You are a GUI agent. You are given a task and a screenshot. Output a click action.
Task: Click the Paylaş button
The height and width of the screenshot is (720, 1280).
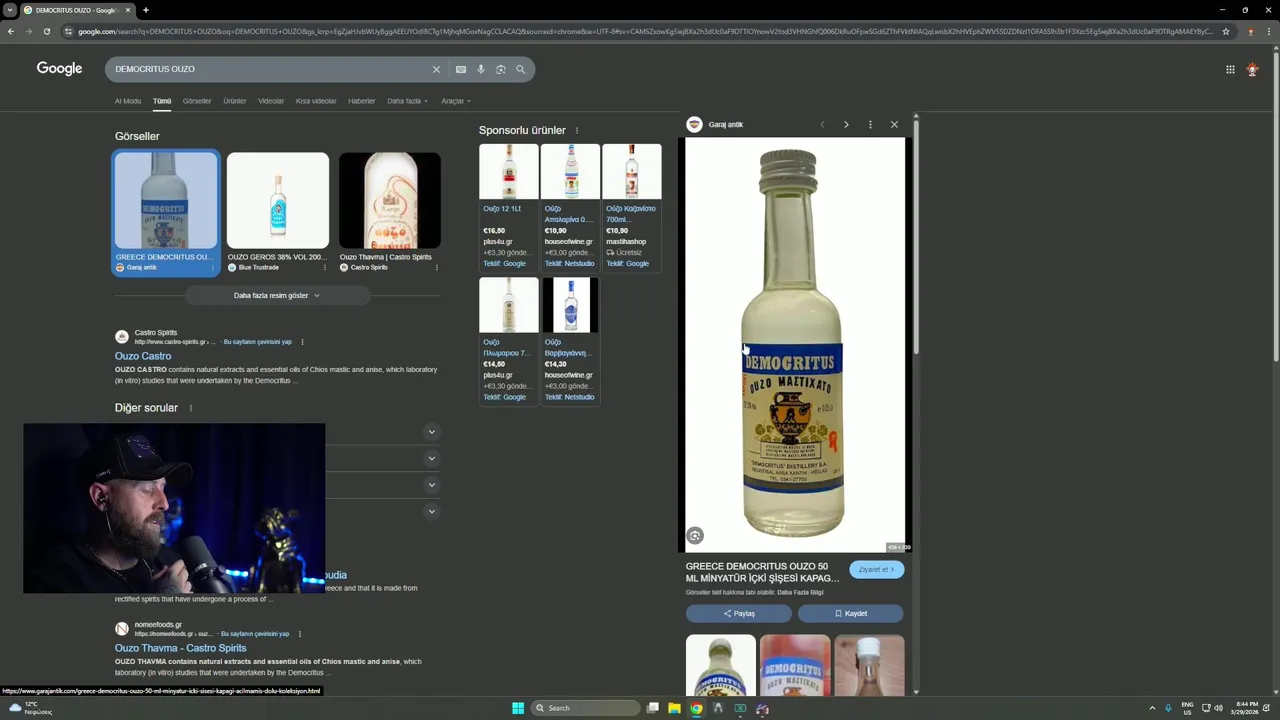coord(738,613)
